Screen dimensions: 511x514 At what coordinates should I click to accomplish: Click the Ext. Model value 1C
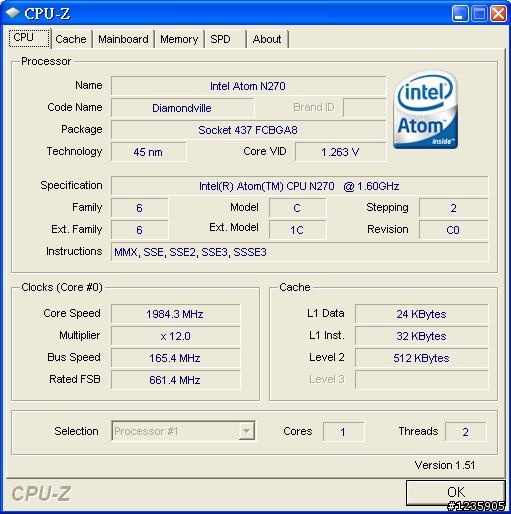click(x=297, y=230)
